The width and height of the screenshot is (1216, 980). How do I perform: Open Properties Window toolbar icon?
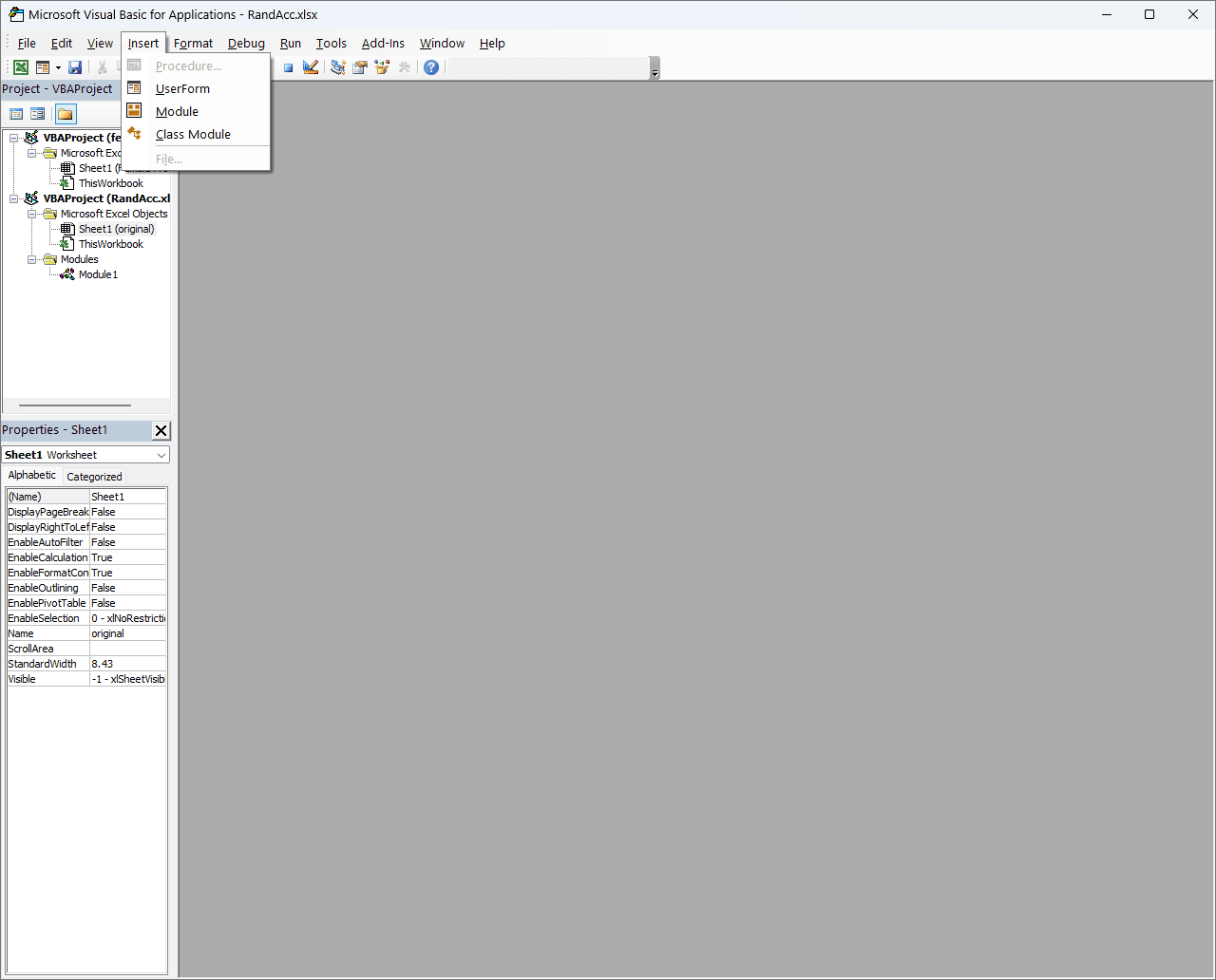pyautogui.click(x=360, y=67)
